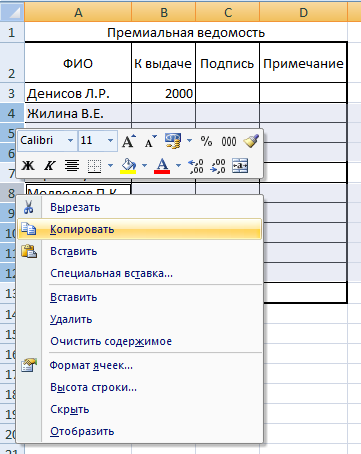
Task: Click the scissors cut icon
Action: coord(29,207)
